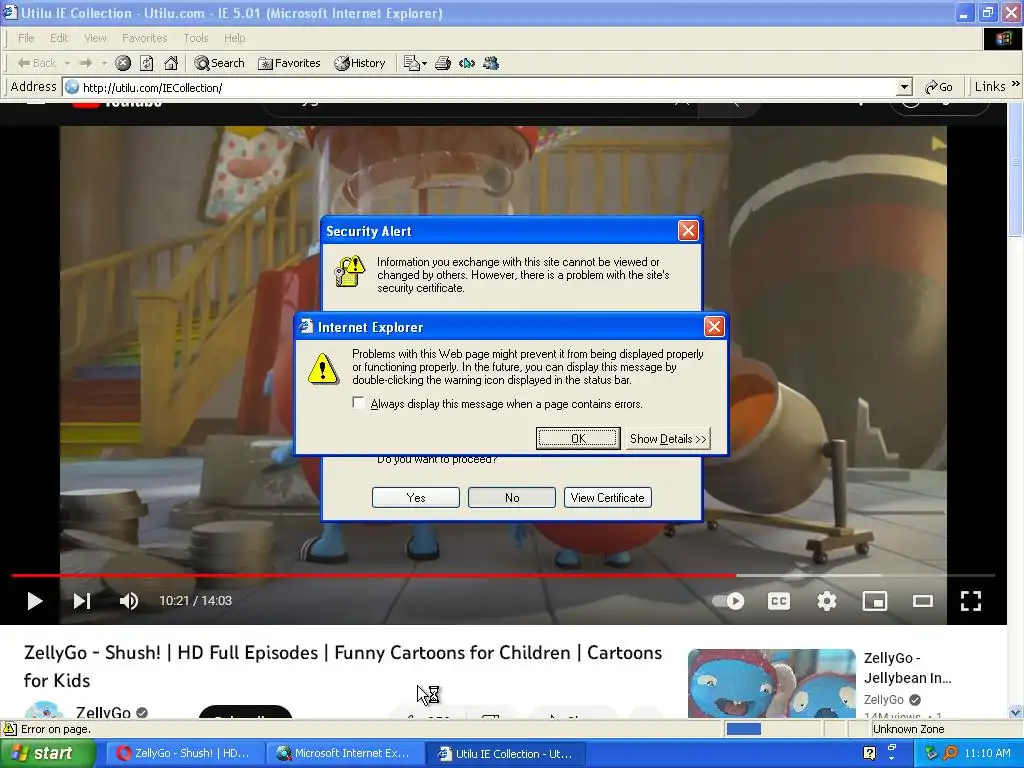Click the Mail toolbar icon

click(x=411, y=63)
